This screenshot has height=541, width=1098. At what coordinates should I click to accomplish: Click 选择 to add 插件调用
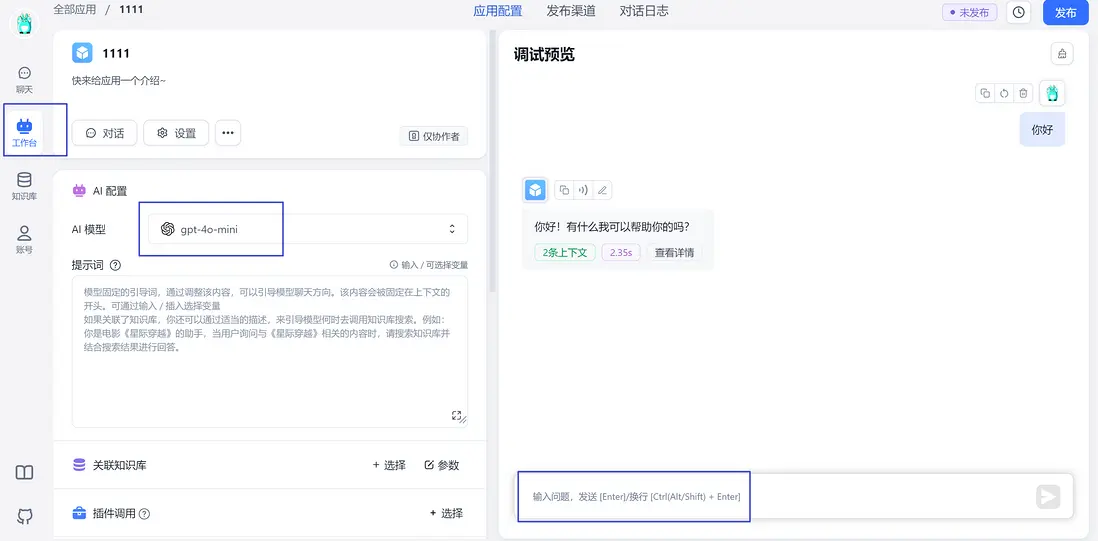(x=446, y=514)
